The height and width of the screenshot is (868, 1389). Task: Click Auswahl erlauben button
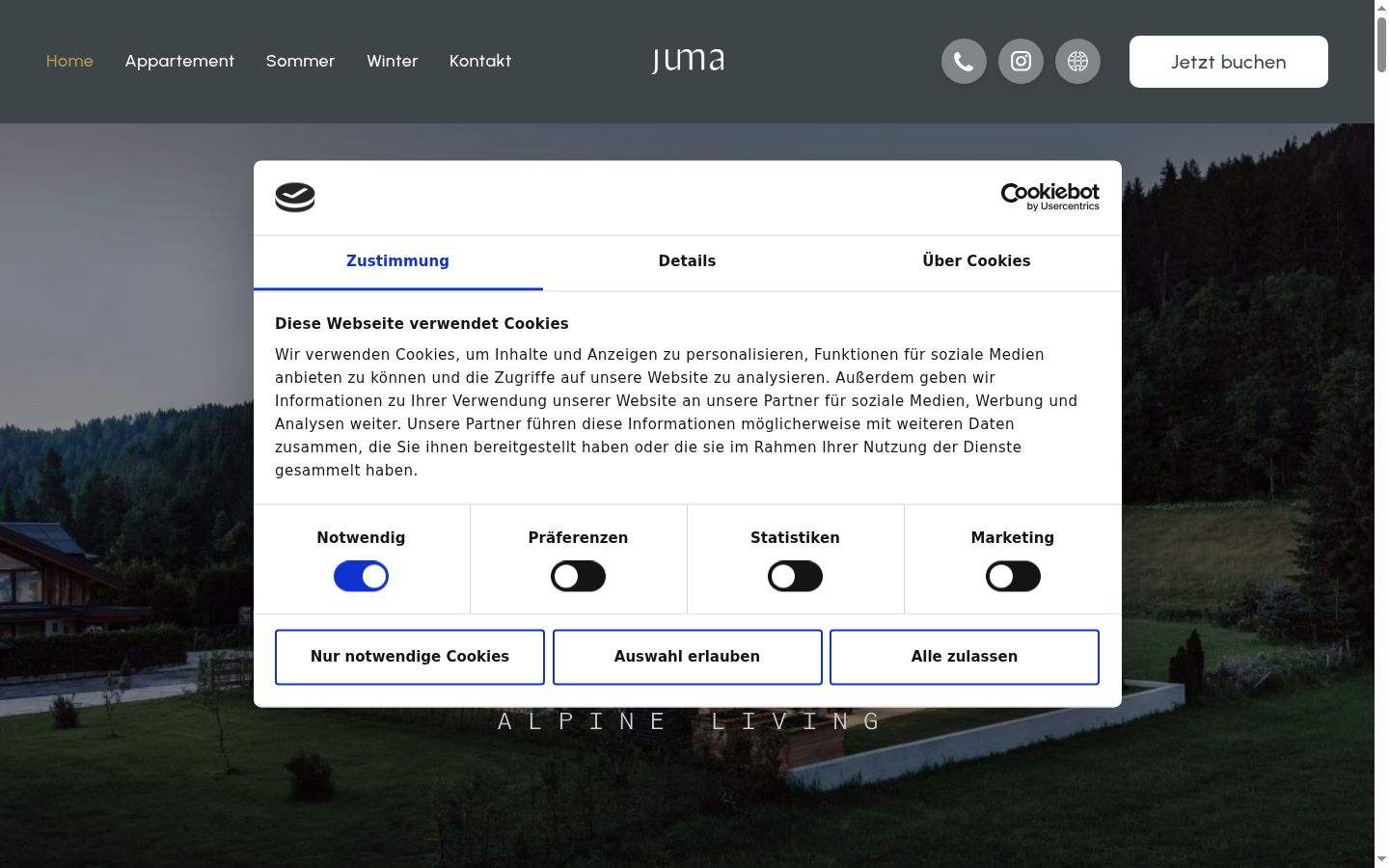[687, 657]
